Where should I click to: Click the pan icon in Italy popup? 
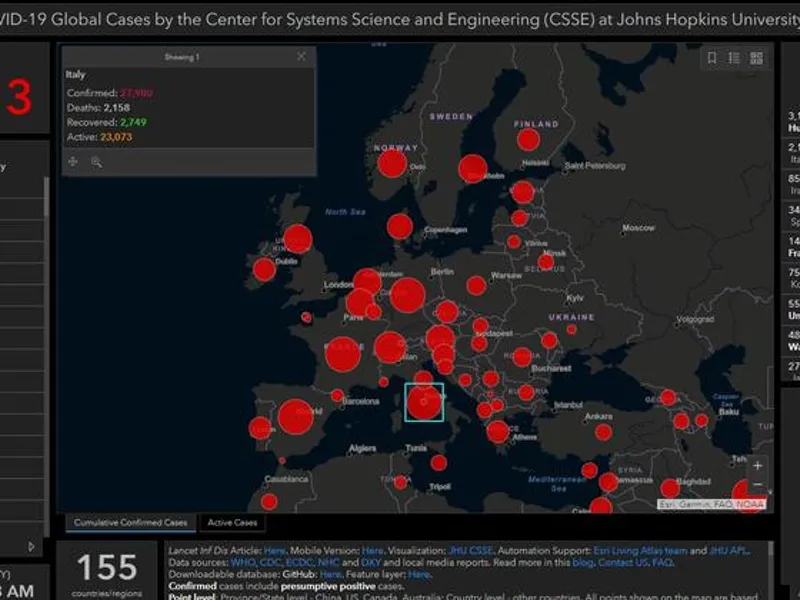pos(73,161)
